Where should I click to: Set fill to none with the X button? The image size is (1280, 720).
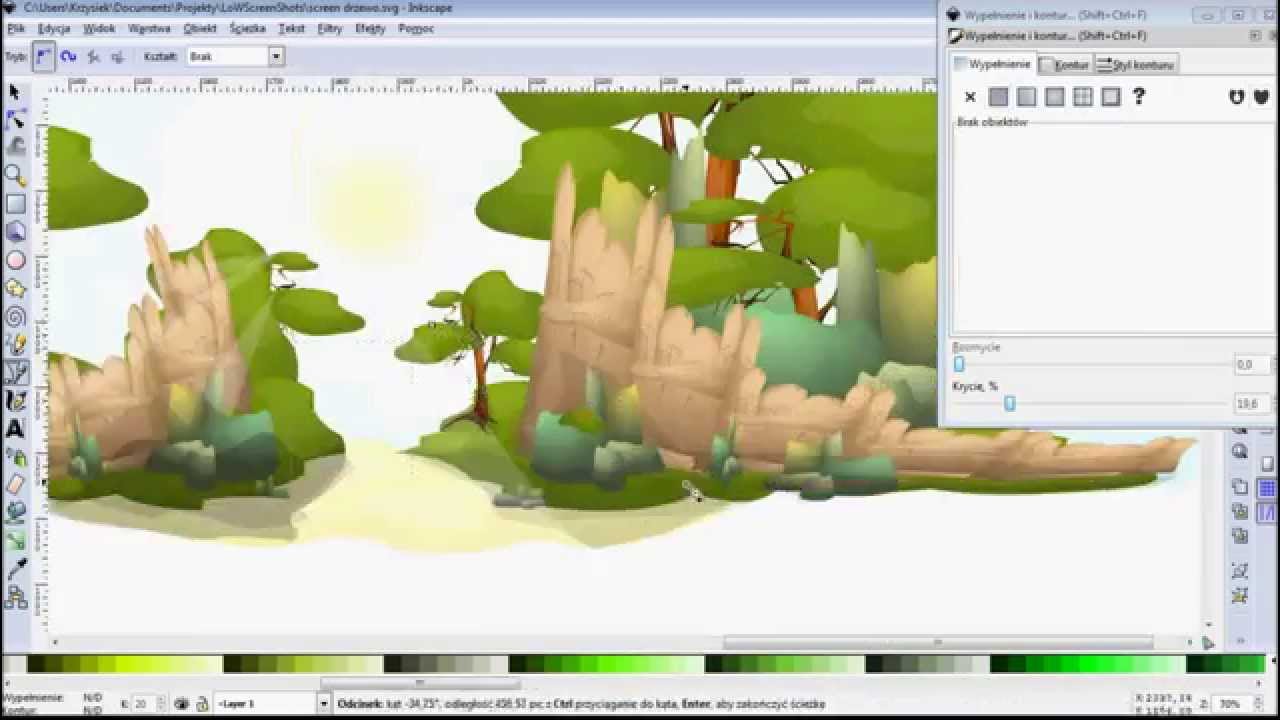(970, 96)
